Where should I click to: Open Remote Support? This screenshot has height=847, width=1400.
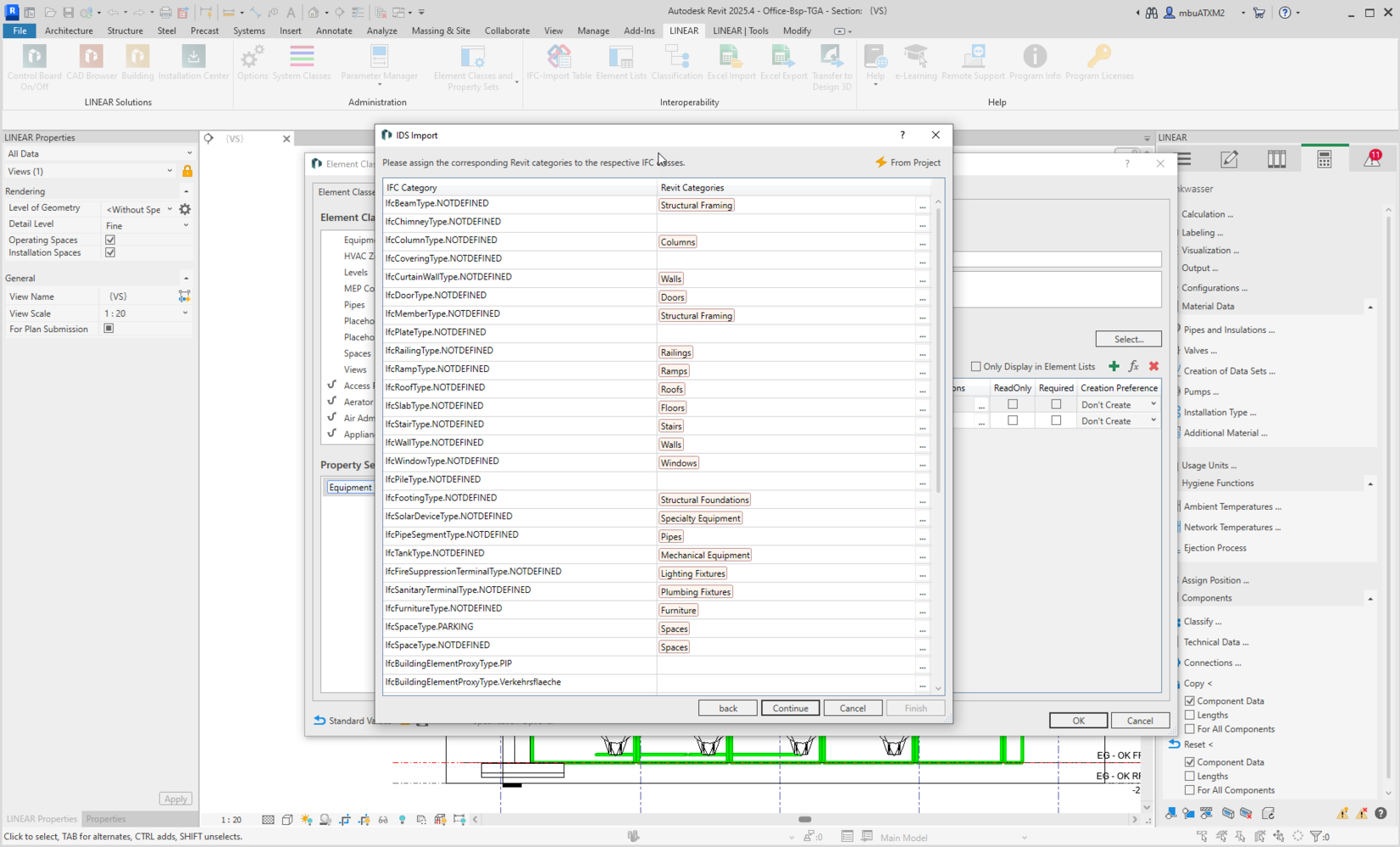(973, 63)
